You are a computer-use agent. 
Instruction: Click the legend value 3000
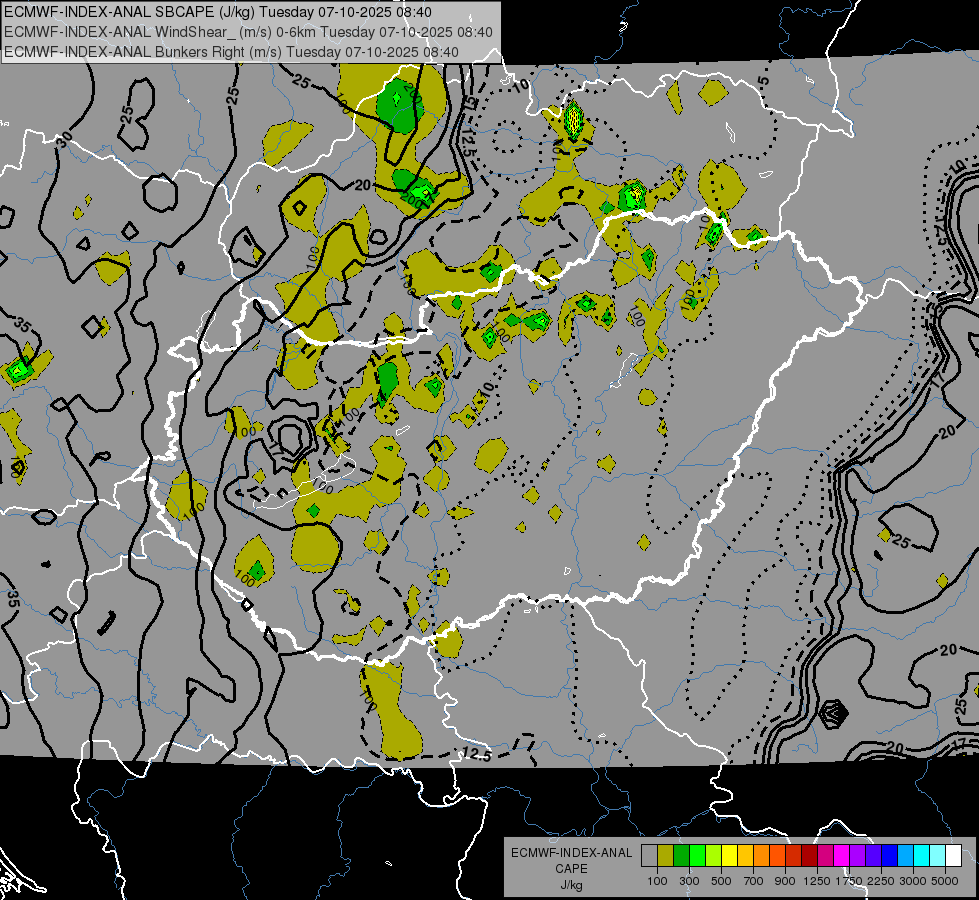[x=913, y=881]
